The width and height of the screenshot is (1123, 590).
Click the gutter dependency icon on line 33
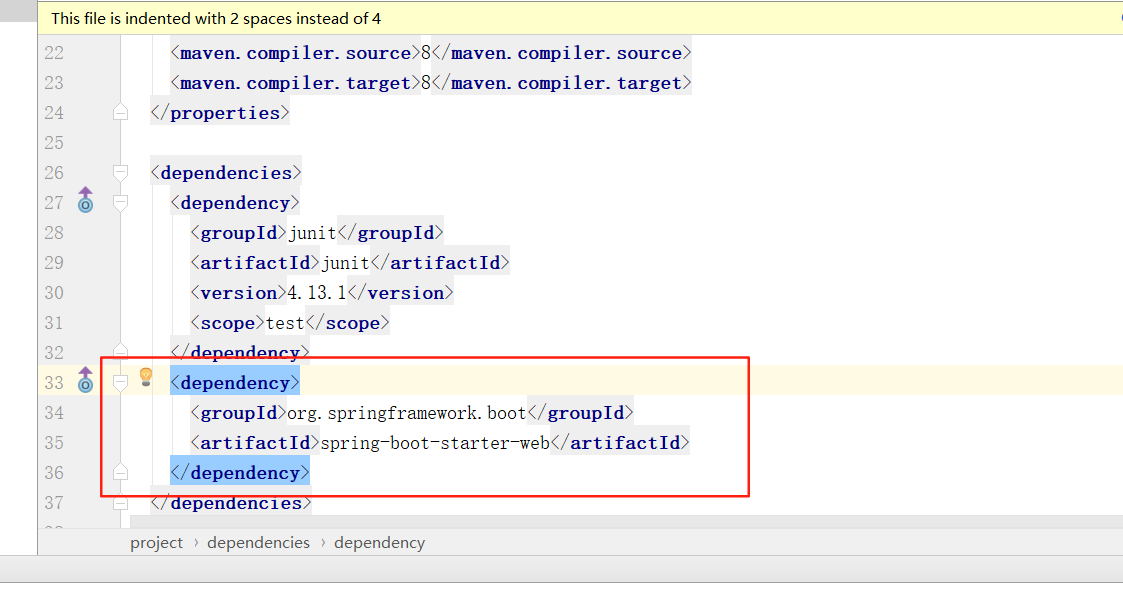click(x=85, y=379)
